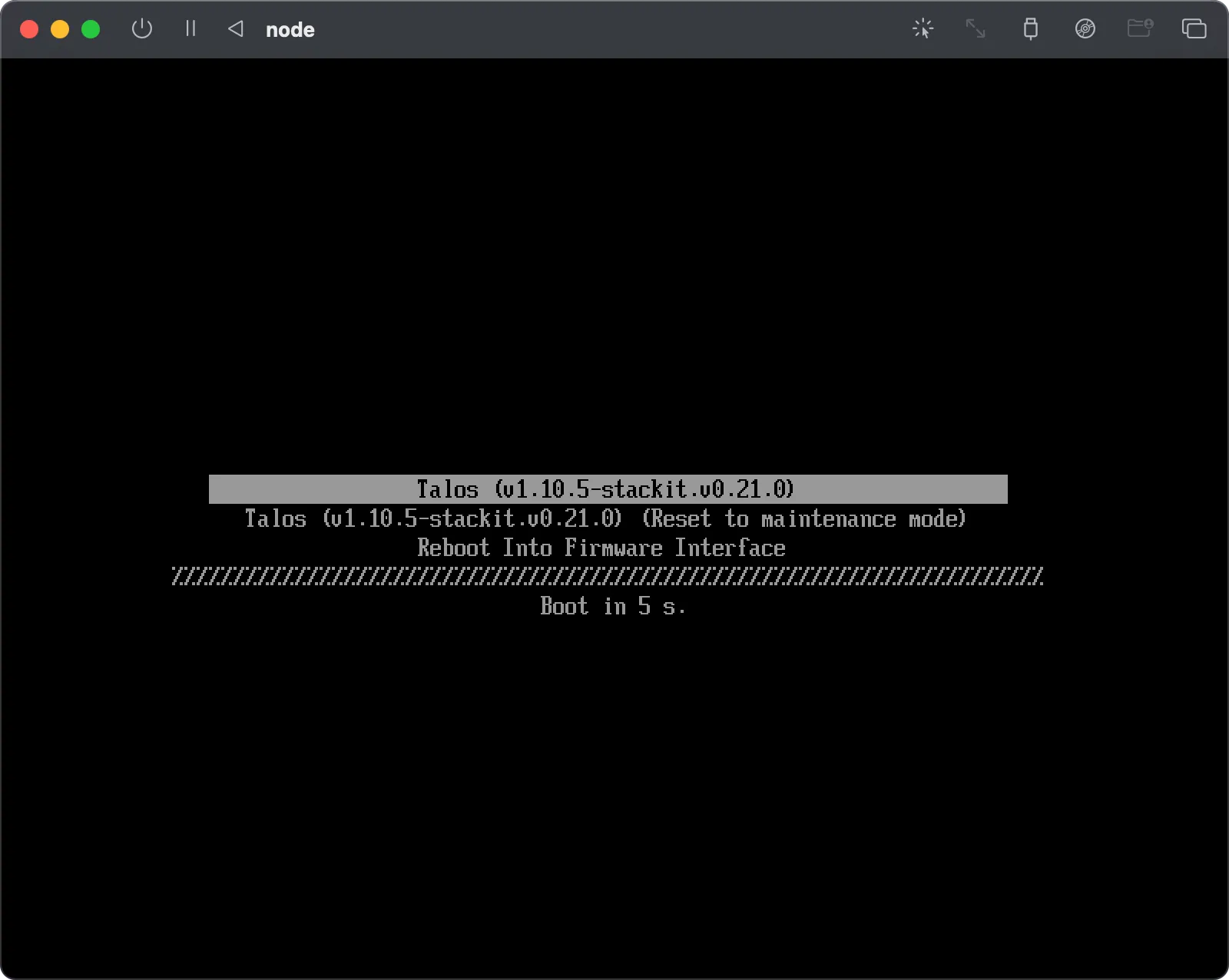Click the window title labeled node
Viewport: 1229px width, 980px height.
[x=290, y=30]
